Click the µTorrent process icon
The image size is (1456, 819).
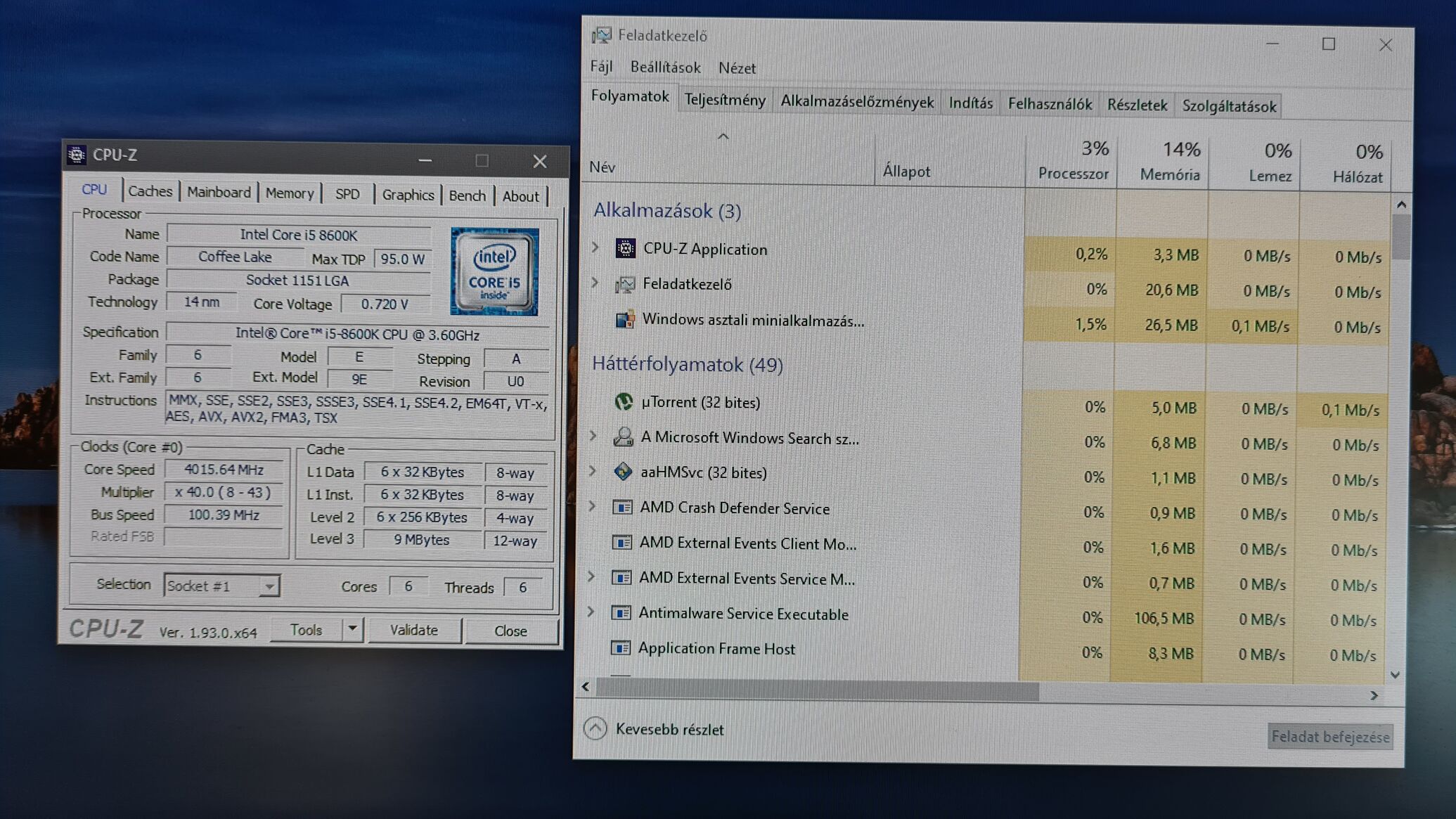[623, 401]
